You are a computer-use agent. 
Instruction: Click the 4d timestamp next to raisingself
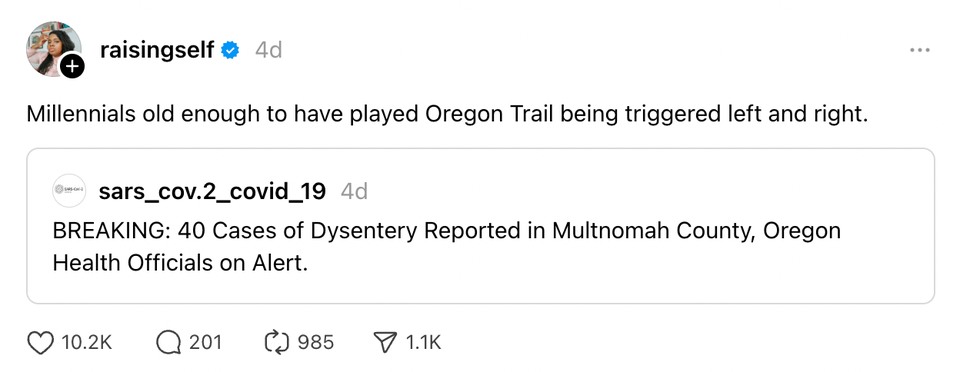tap(268, 50)
